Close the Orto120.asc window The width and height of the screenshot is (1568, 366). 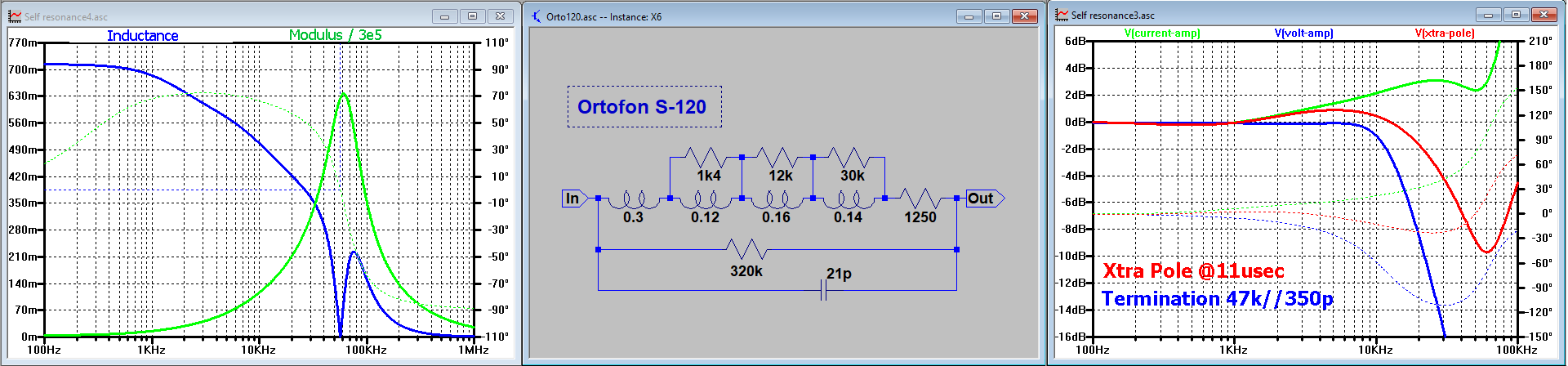[1024, 16]
